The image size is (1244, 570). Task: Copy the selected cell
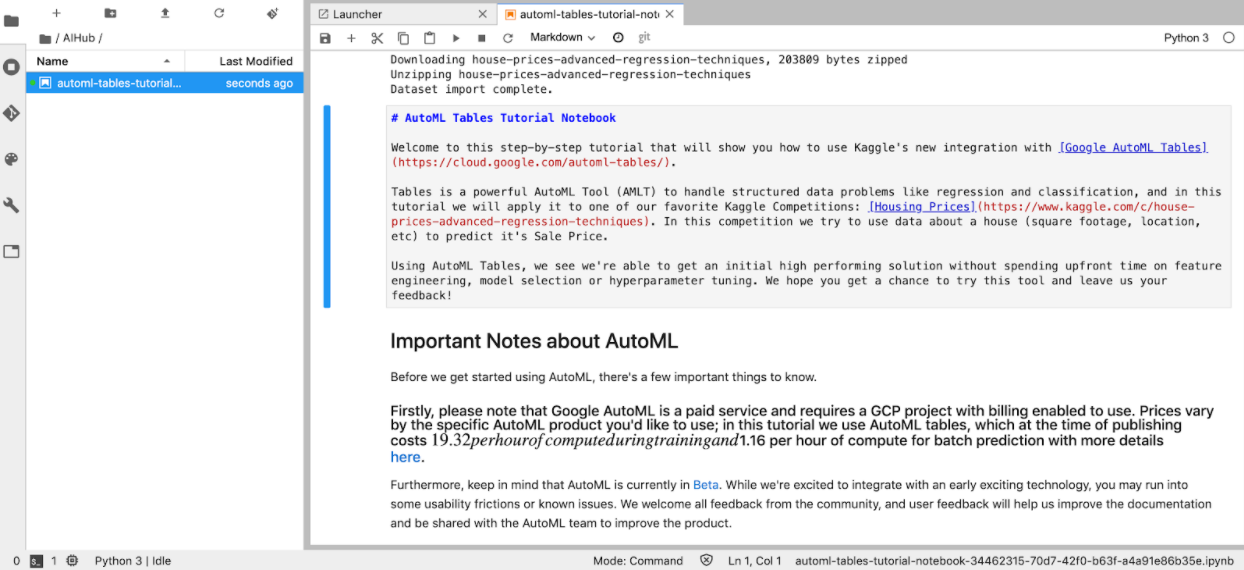point(403,38)
